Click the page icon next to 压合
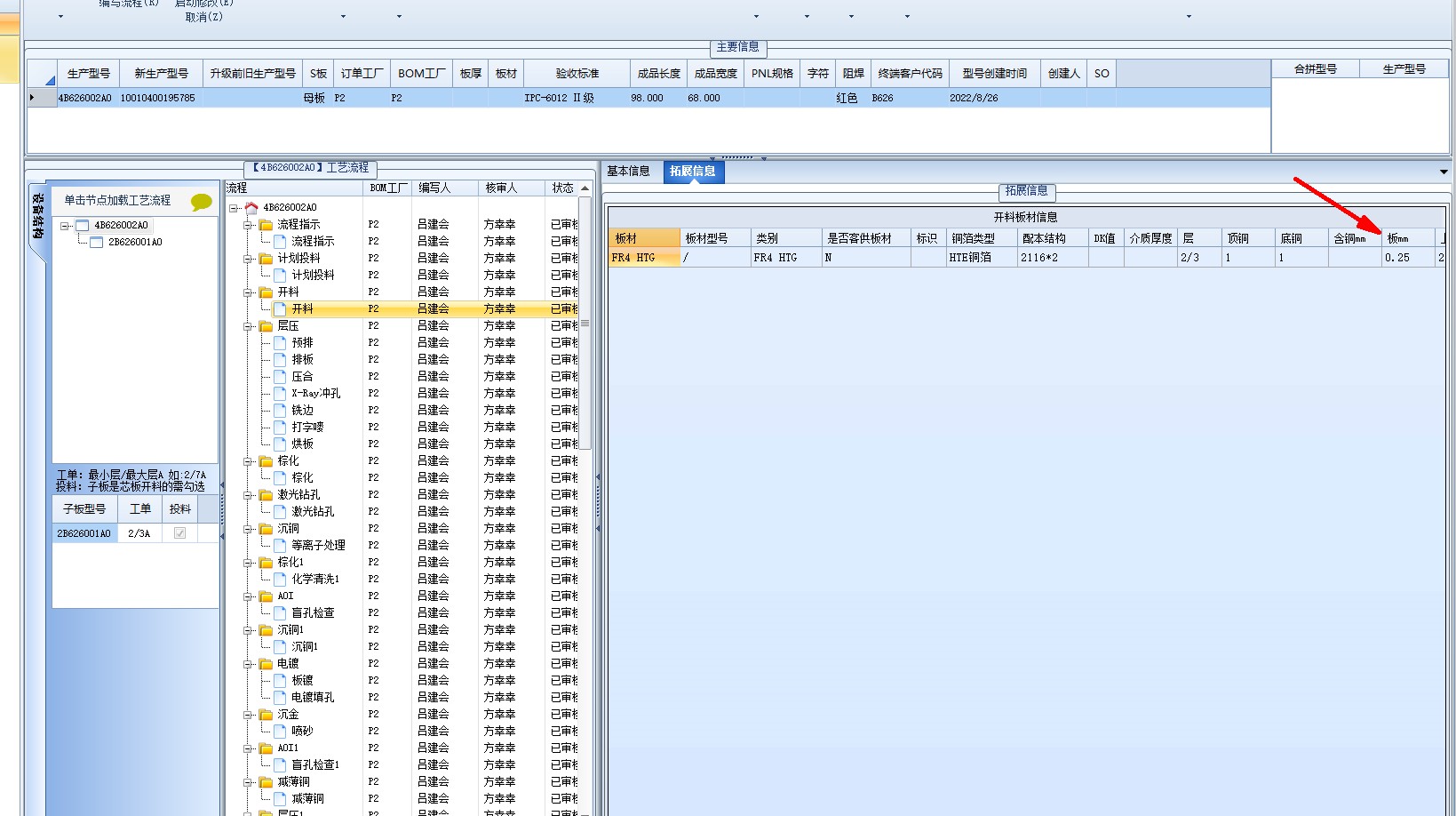The height and width of the screenshot is (816, 1456). click(x=281, y=376)
